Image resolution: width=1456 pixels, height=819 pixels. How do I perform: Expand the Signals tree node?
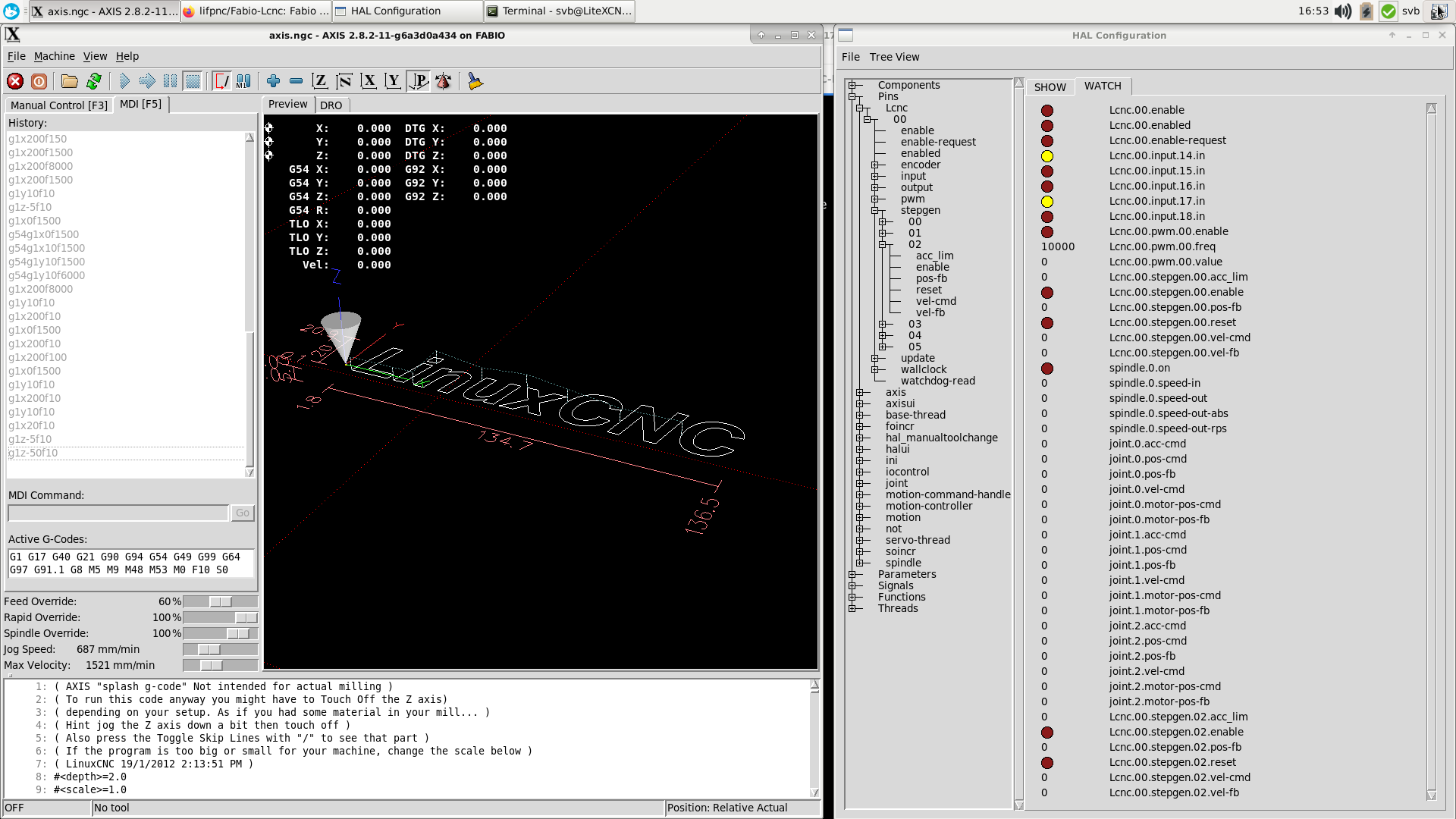[x=852, y=585]
